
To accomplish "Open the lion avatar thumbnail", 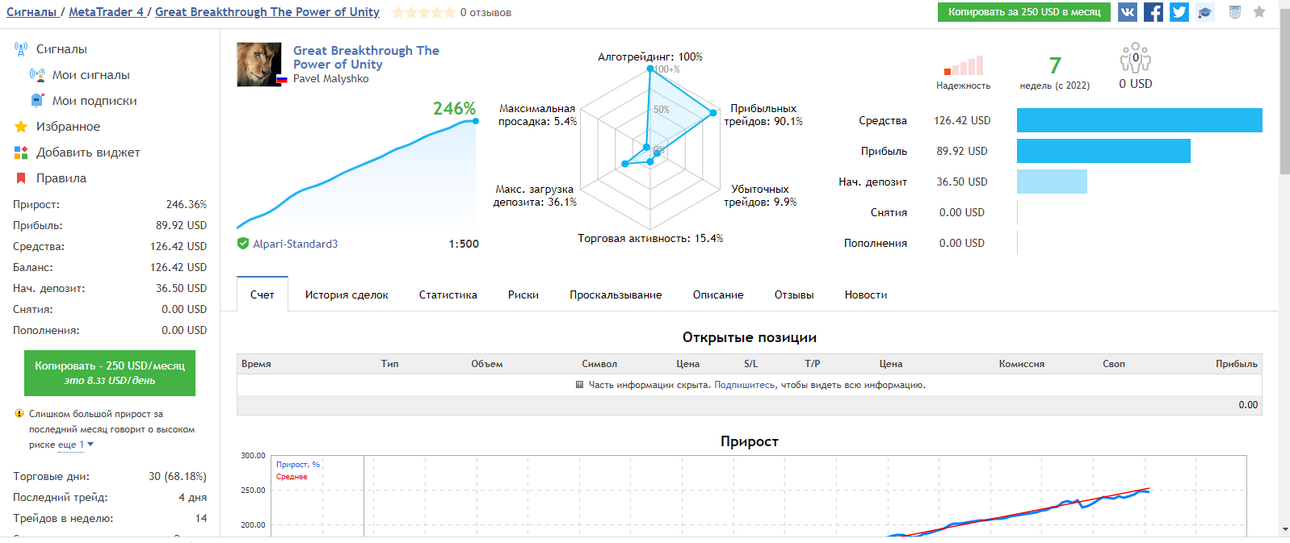I will click(259, 64).
